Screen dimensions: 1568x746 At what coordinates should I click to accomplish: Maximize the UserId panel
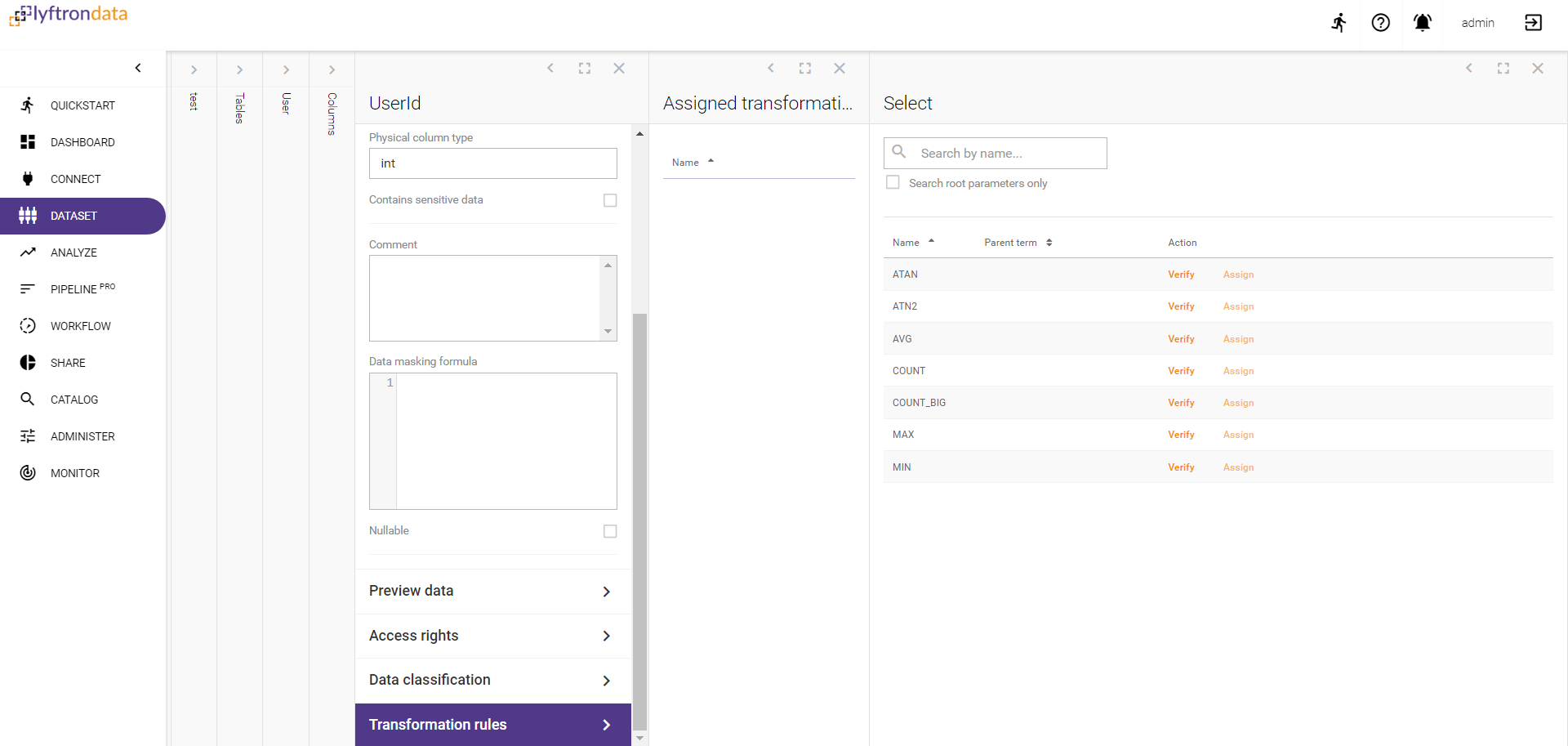(x=585, y=69)
